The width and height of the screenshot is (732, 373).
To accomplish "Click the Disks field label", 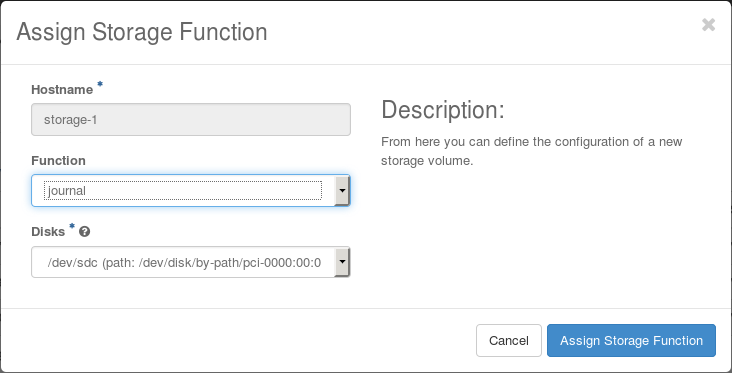I will pos(48,232).
